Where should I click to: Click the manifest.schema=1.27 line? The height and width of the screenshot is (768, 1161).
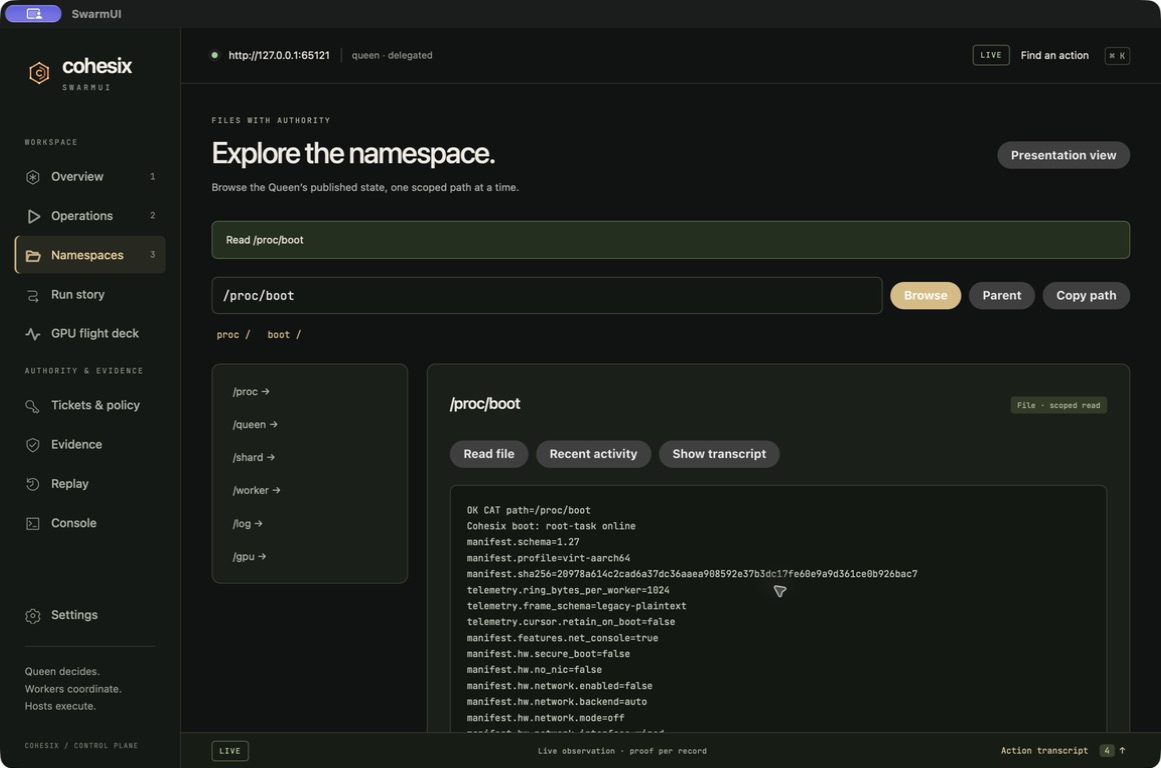523,542
